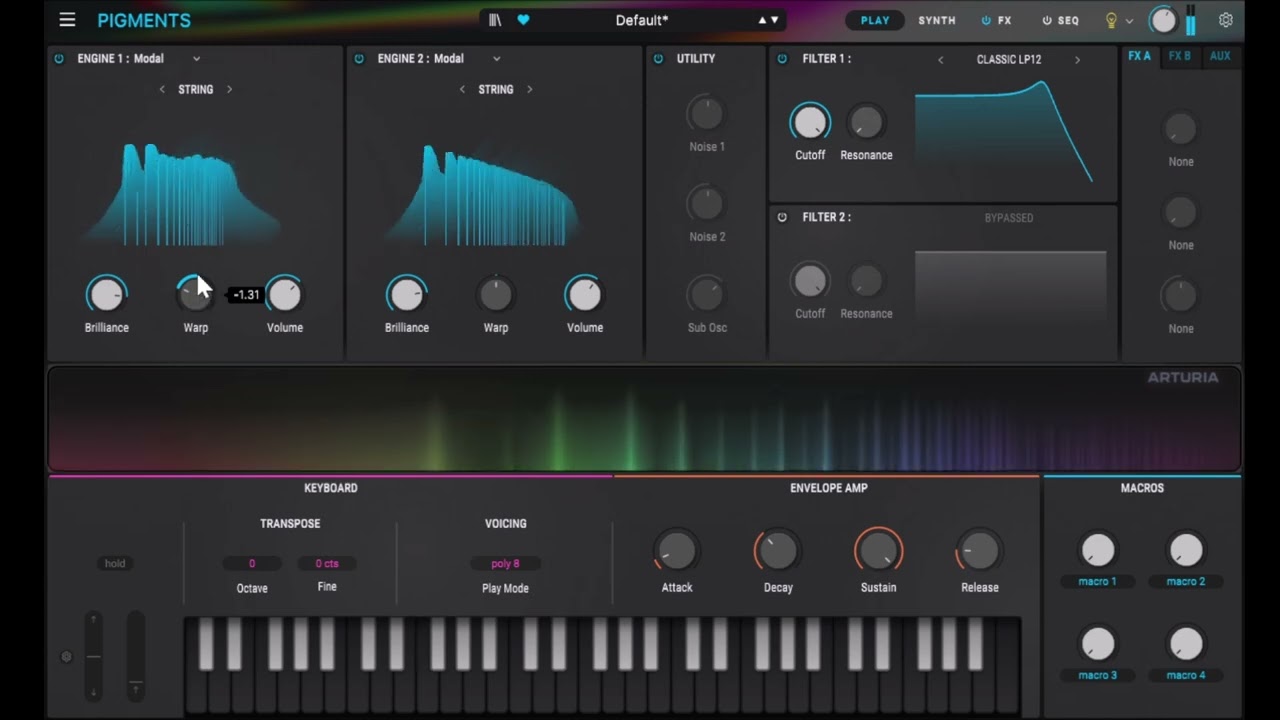Next Engine 2 STRING type arrow

click(529, 90)
